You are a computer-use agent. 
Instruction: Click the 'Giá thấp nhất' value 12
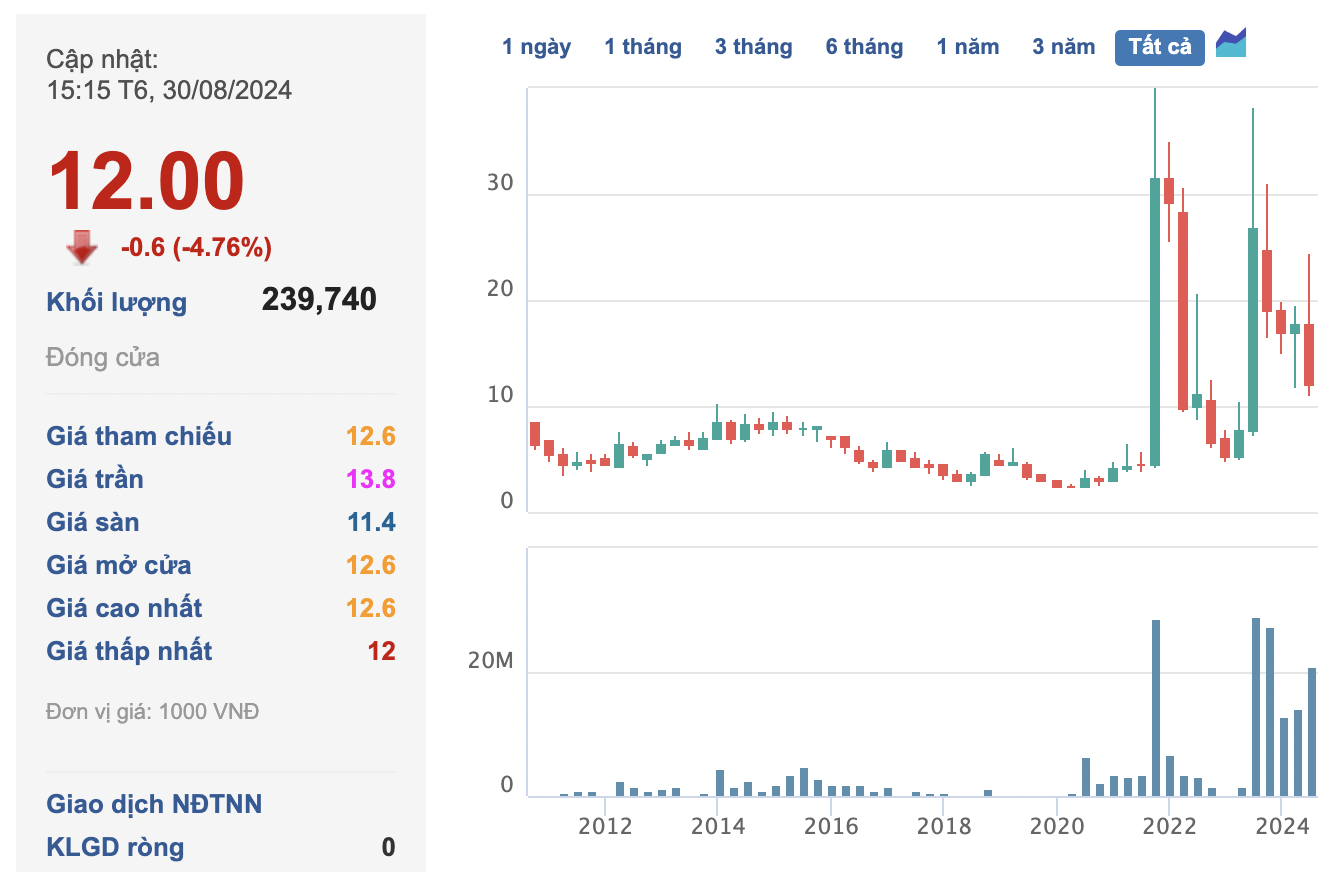click(x=382, y=651)
